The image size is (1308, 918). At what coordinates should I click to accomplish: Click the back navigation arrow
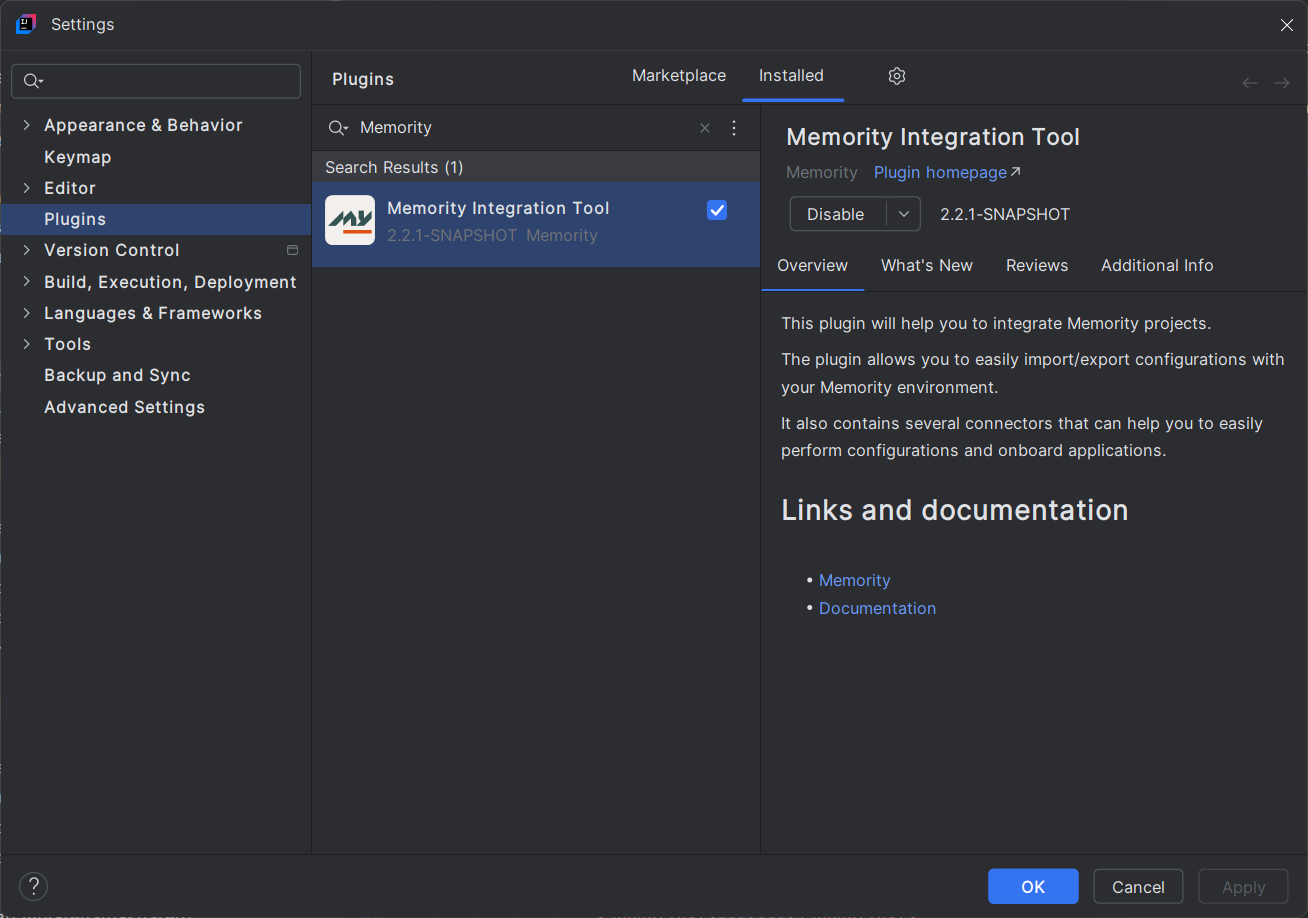[1250, 83]
